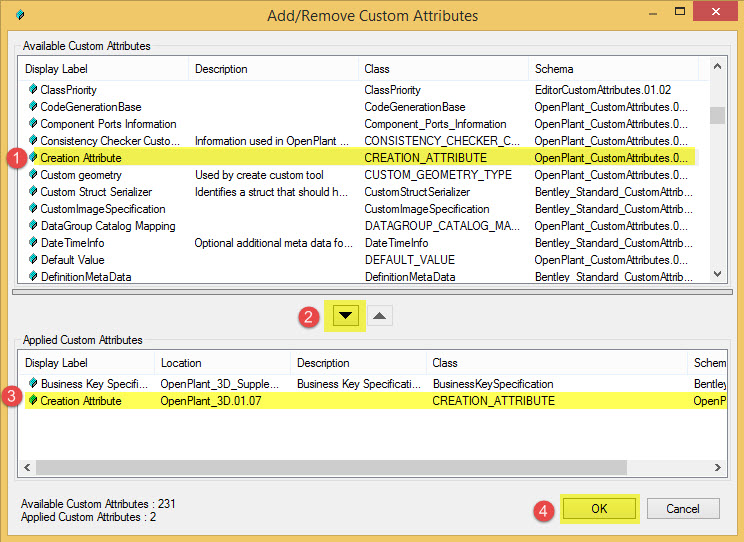The image size is (744, 542).
Task: Click the DateTimeInfo attribute icon
Action: pyautogui.click(x=33, y=243)
